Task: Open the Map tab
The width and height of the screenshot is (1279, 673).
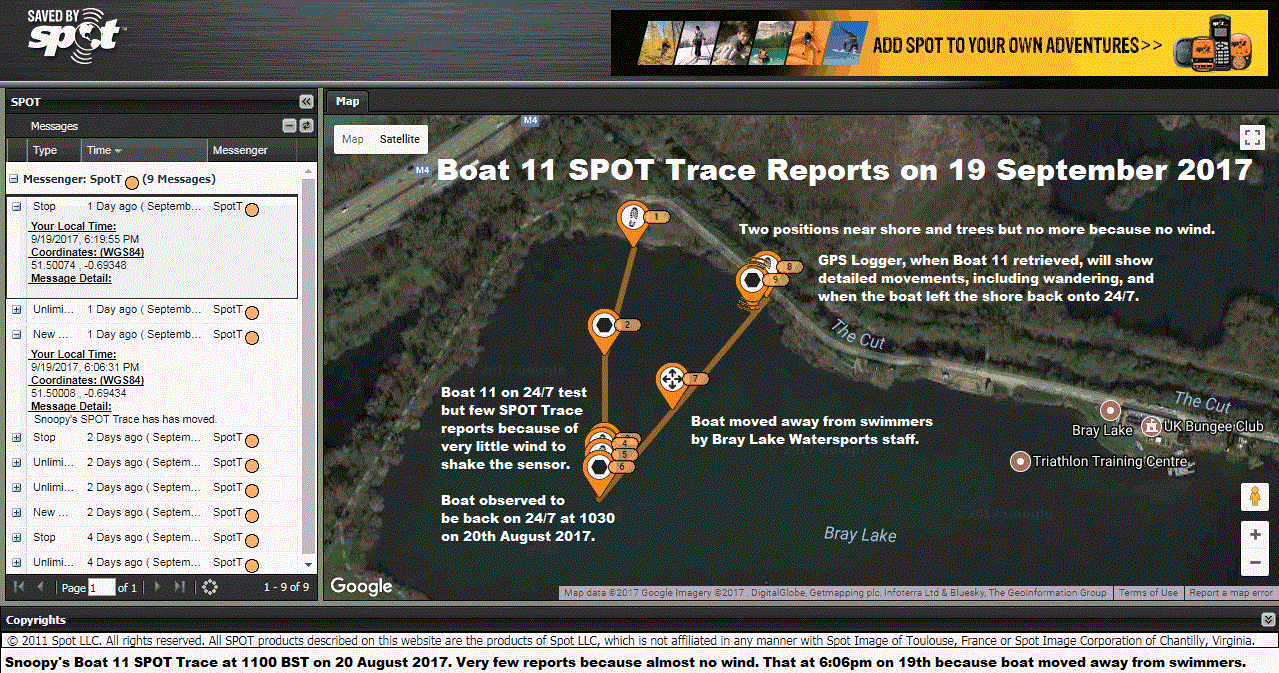Action: [x=347, y=101]
